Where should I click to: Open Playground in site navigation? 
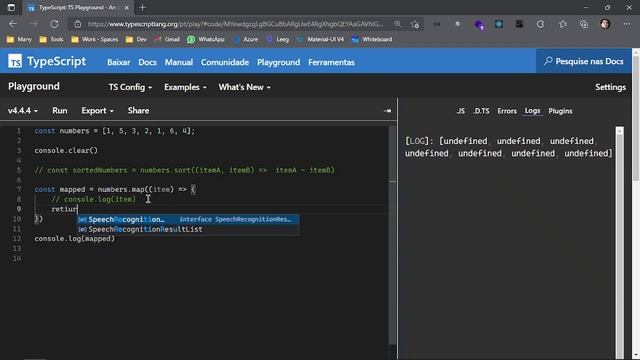click(278, 62)
